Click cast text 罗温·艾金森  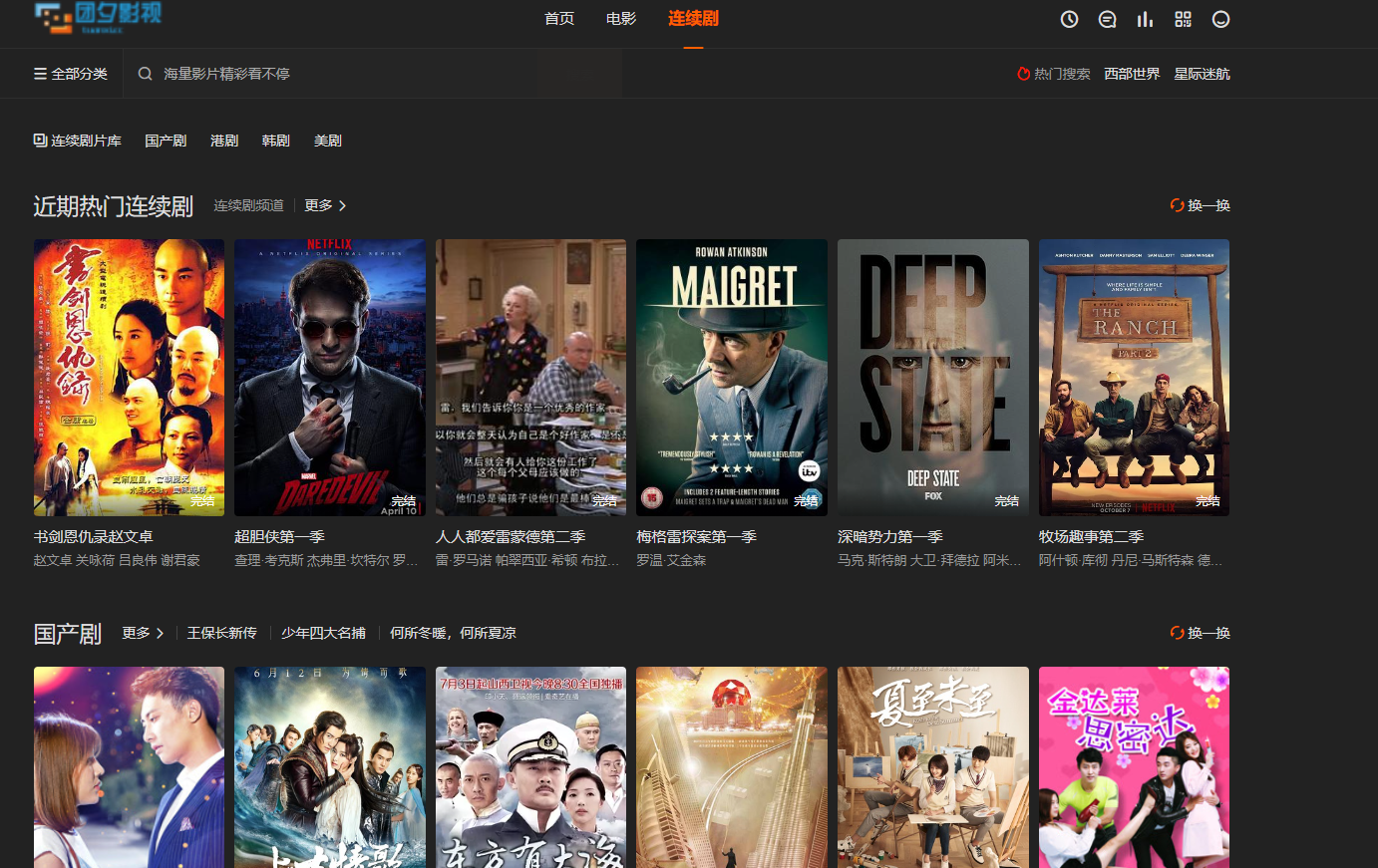pos(671,560)
